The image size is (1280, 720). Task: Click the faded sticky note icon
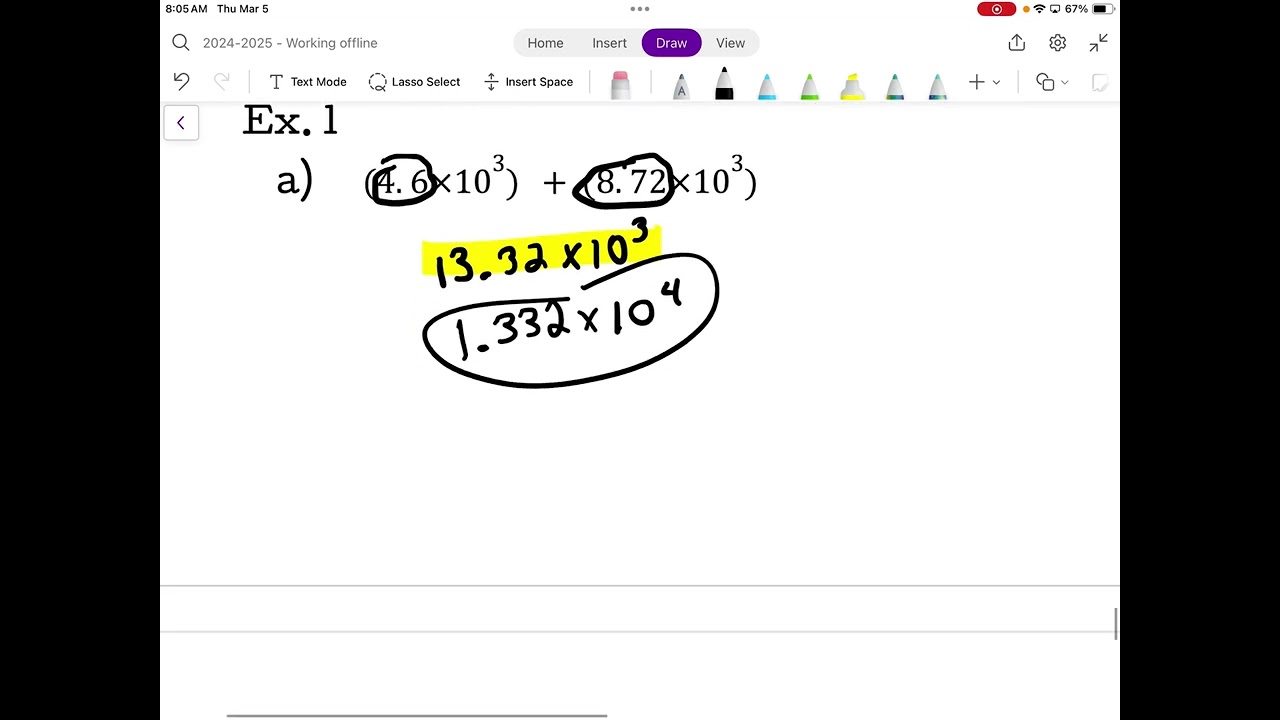pyautogui.click(x=1100, y=82)
